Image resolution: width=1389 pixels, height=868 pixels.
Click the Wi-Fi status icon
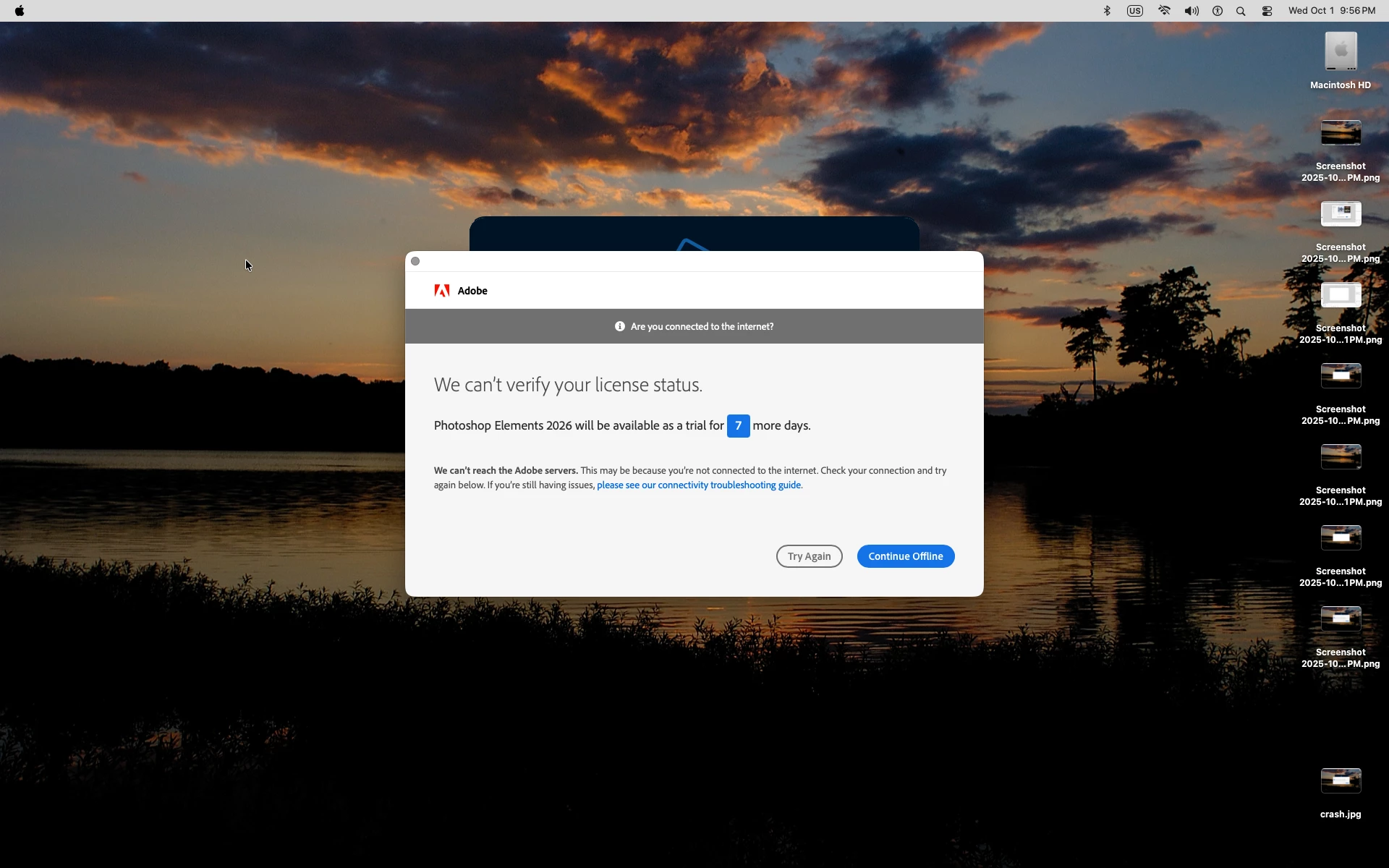coord(1164,11)
